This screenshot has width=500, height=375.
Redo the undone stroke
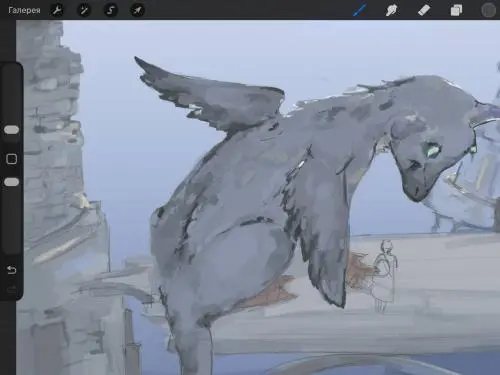(12, 289)
